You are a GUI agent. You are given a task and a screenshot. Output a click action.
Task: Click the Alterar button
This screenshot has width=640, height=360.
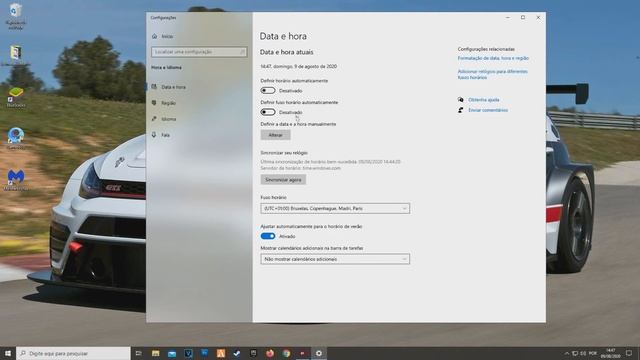pyautogui.click(x=276, y=135)
